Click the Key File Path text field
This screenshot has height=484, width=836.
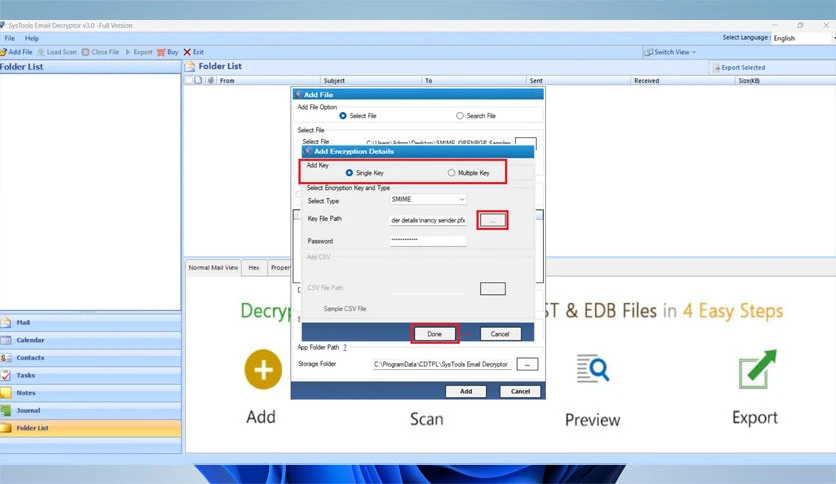point(428,220)
